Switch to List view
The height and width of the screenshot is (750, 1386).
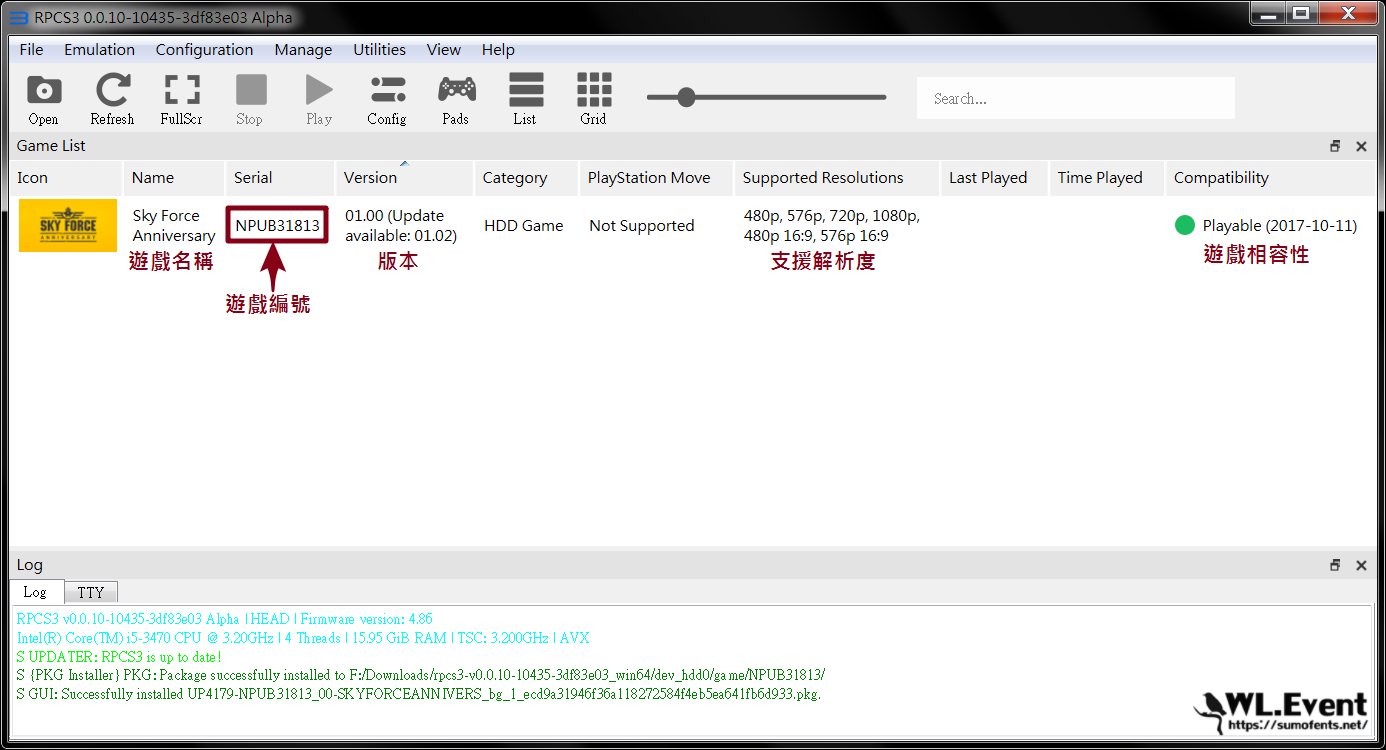pyautogui.click(x=526, y=99)
